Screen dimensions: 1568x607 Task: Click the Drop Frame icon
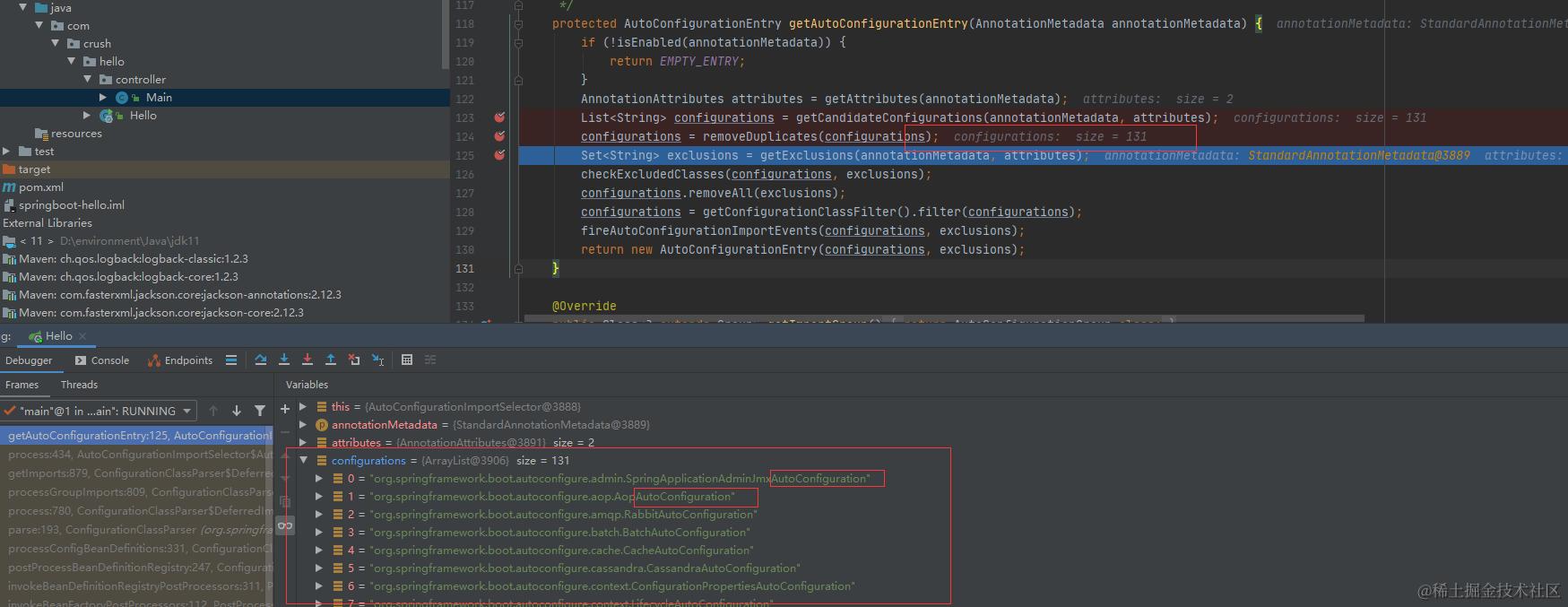pyautogui.click(x=354, y=360)
